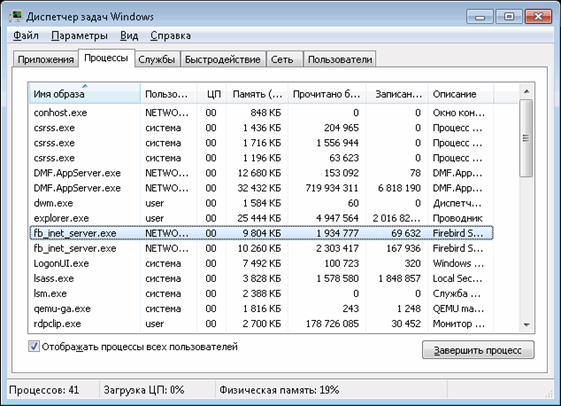Sort by ЦП column header
This screenshot has width=561, height=406.
(x=212, y=94)
